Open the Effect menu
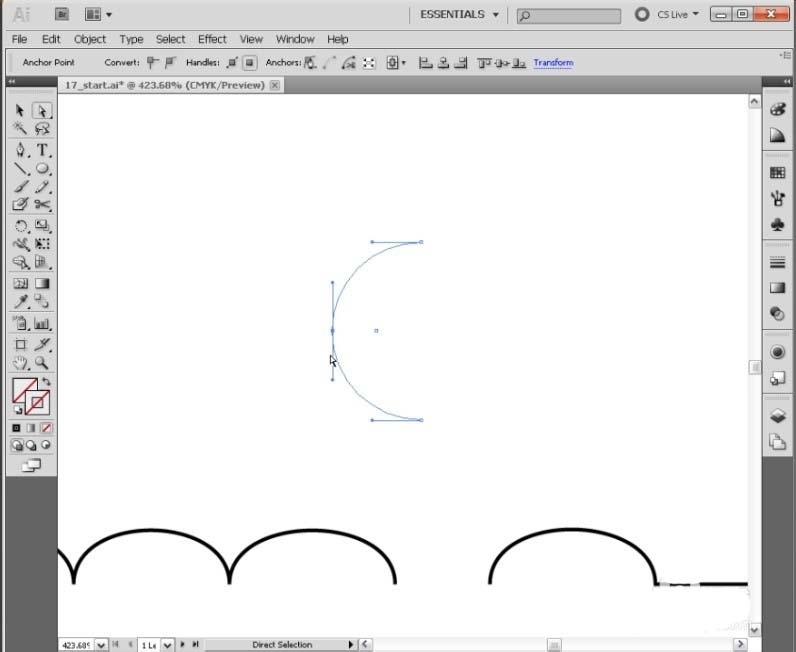The height and width of the screenshot is (652, 796). tap(212, 39)
